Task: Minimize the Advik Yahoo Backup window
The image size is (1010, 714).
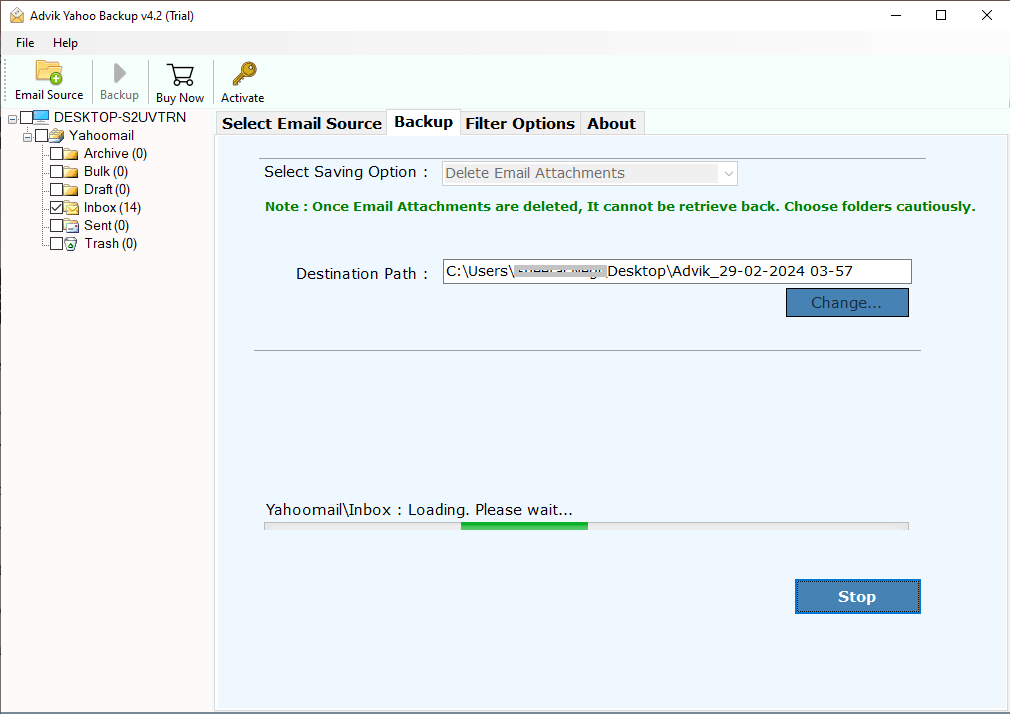Action: (x=896, y=15)
